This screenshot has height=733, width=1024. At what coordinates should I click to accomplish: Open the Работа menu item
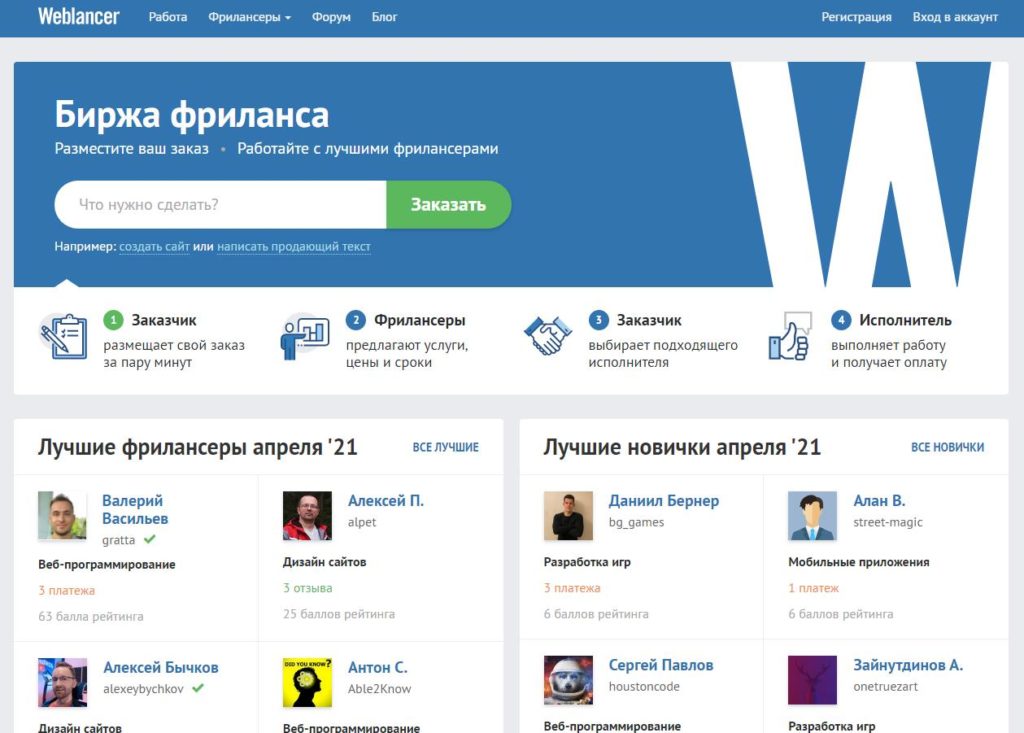tap(168, 17)
